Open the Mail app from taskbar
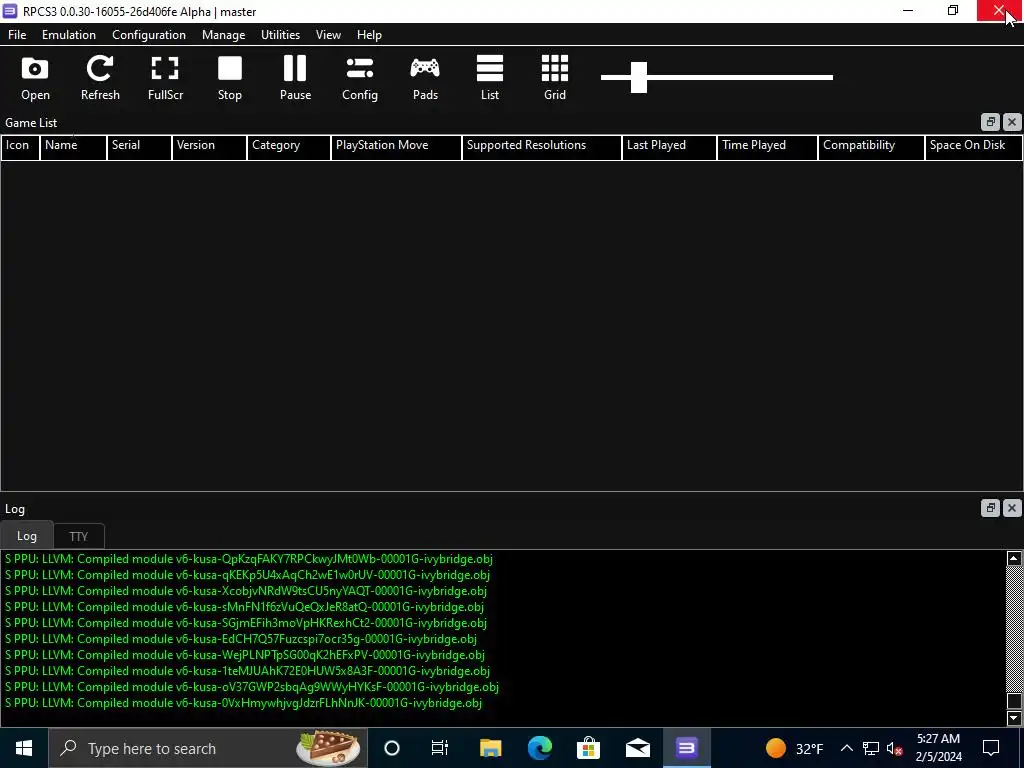Viewport: 1024px width, 768px height. [x=637, y=748]
